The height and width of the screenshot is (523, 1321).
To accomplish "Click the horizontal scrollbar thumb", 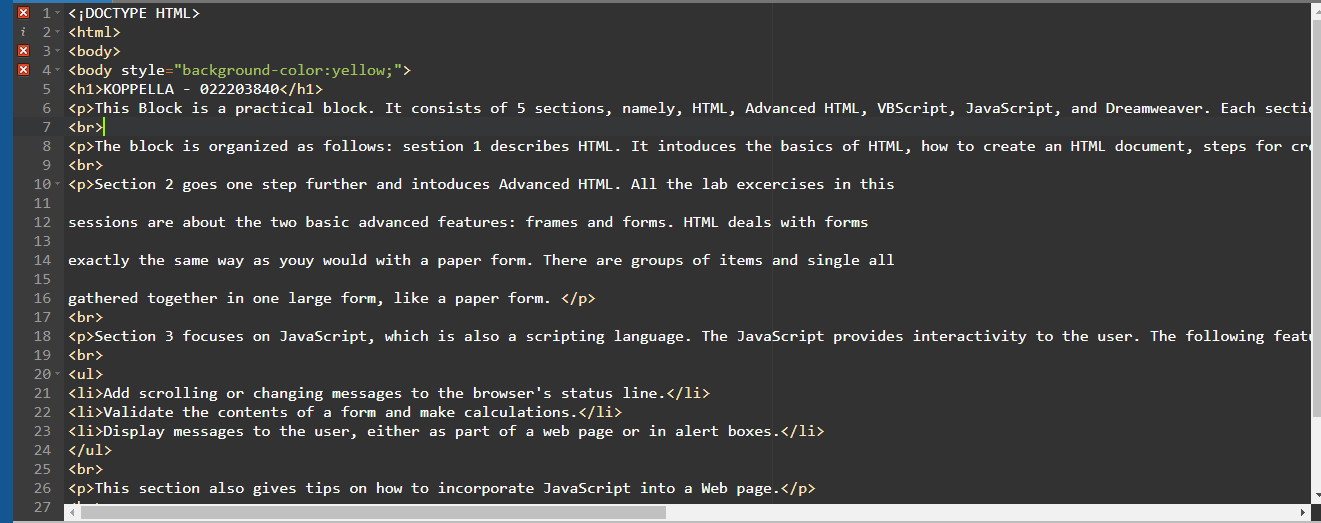I will click(373, 512).
